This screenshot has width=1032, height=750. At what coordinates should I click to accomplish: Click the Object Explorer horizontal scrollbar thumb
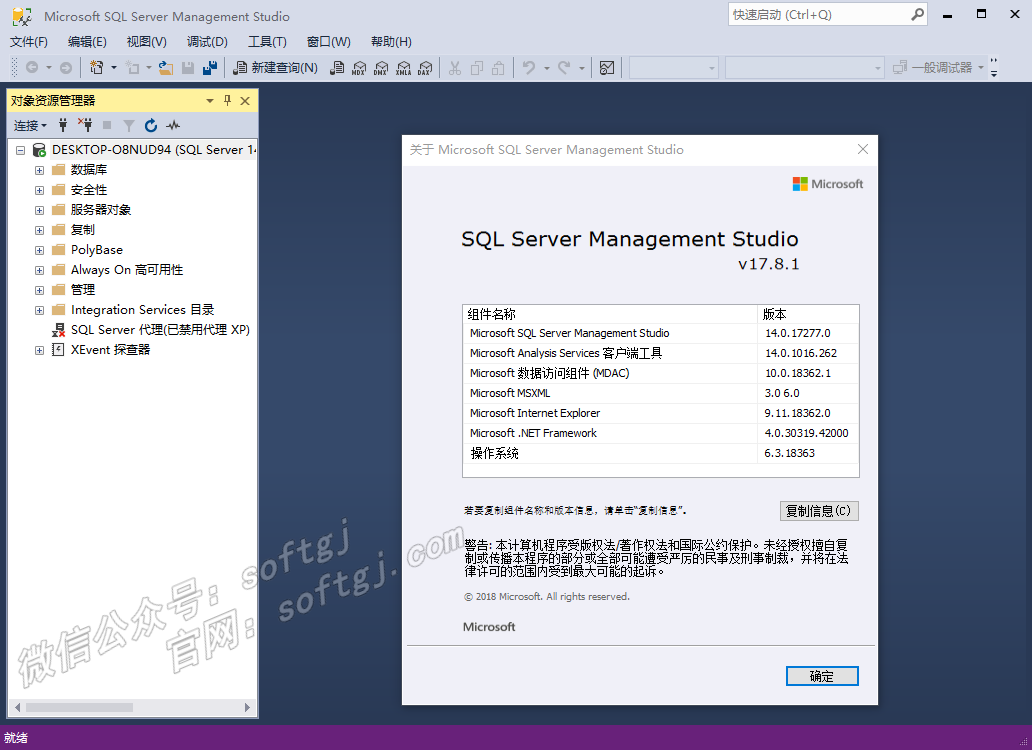point(79,707)
